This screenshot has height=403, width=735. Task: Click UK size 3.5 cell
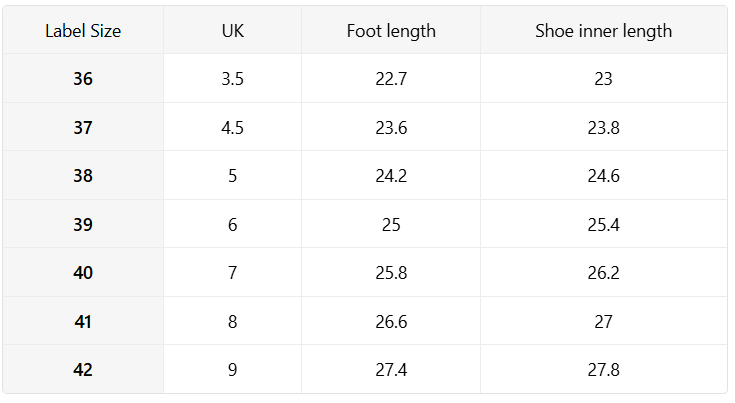232,79
